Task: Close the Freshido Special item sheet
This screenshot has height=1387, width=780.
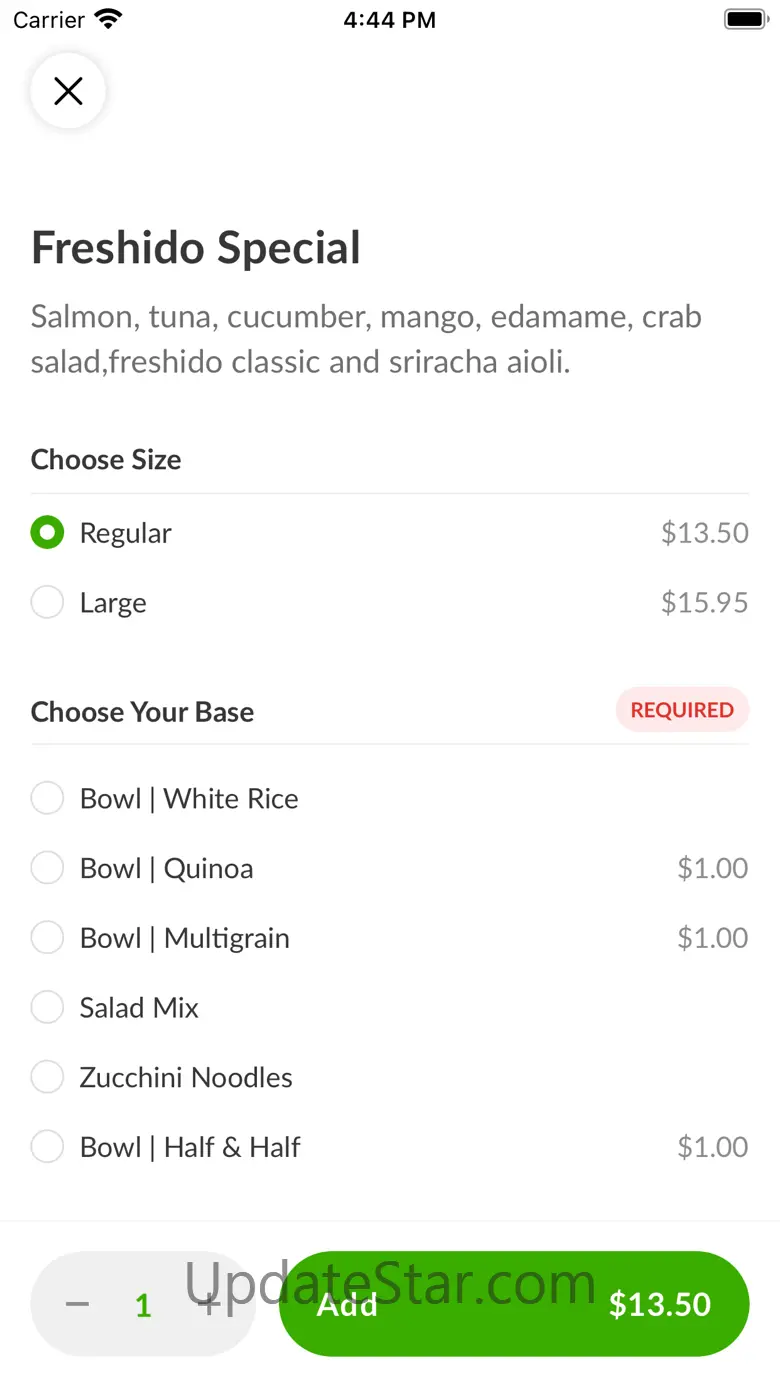Action: (68, 92)
